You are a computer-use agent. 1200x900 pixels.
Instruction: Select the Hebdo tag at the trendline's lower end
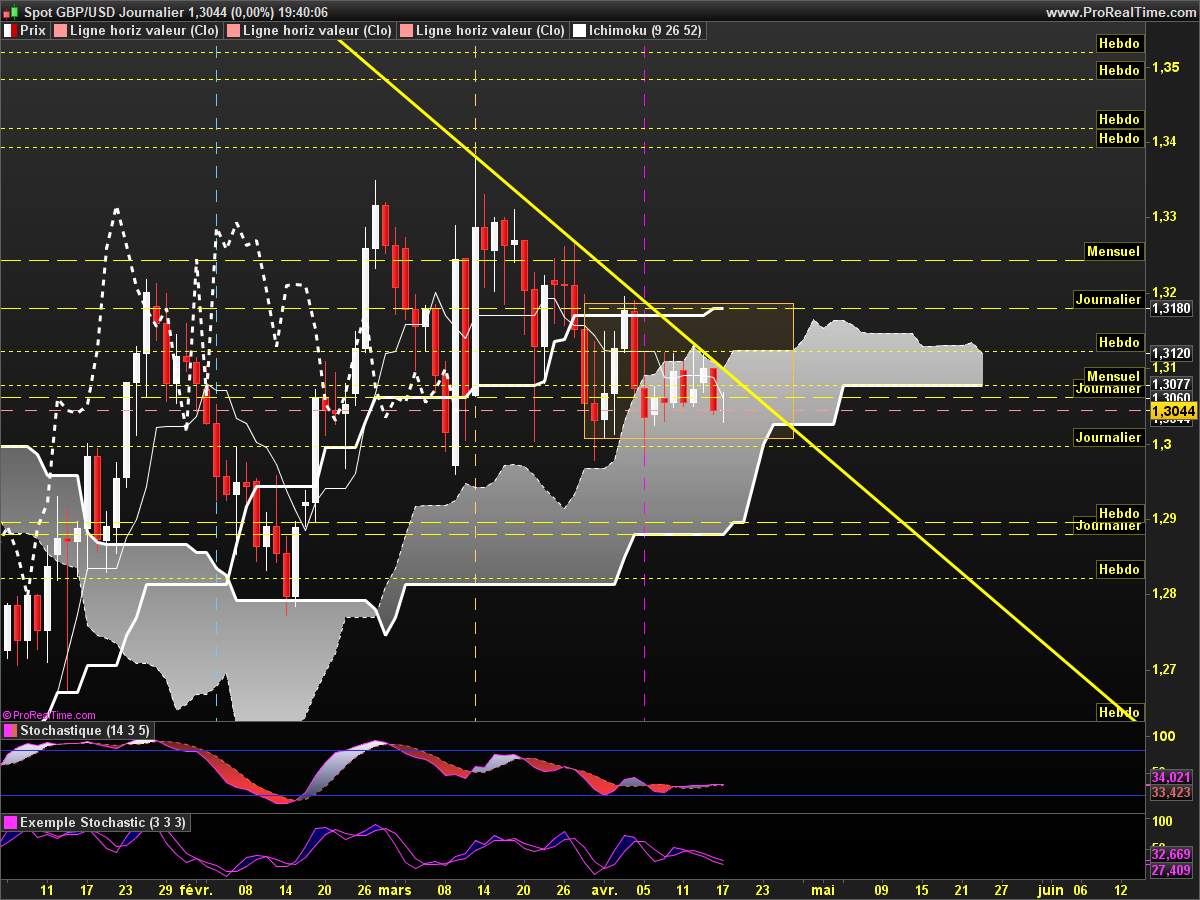[x=1119, y=712]
